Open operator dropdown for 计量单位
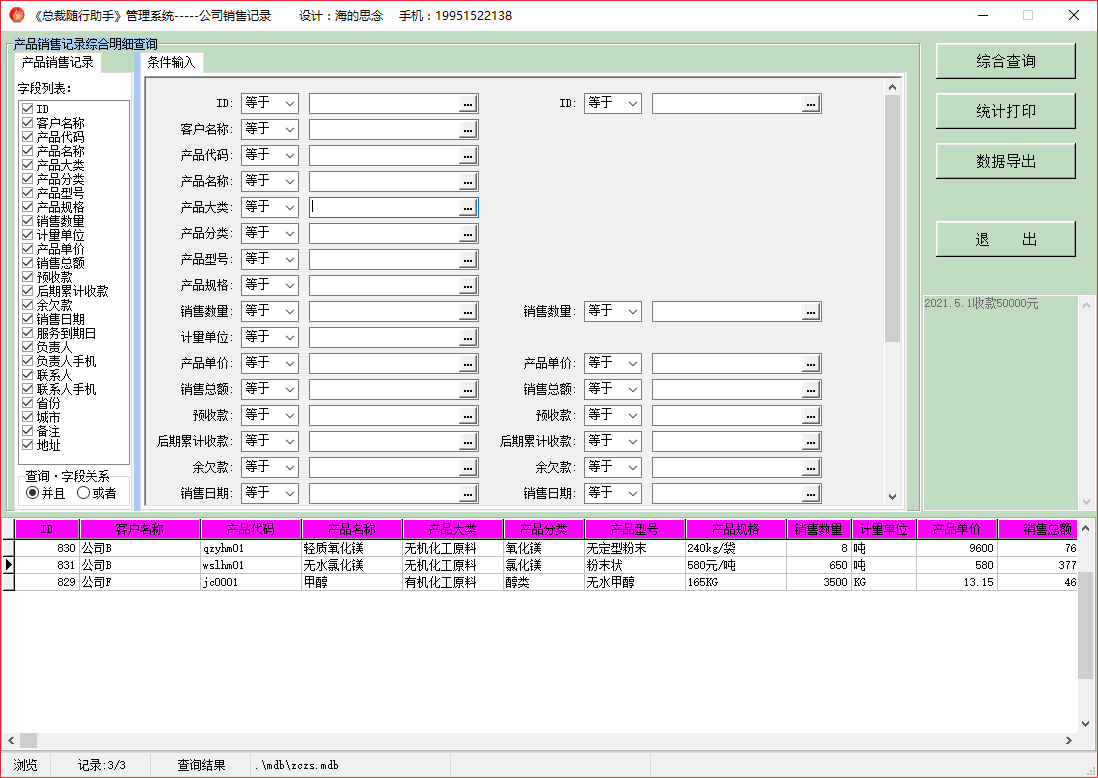 pos(270,338)
